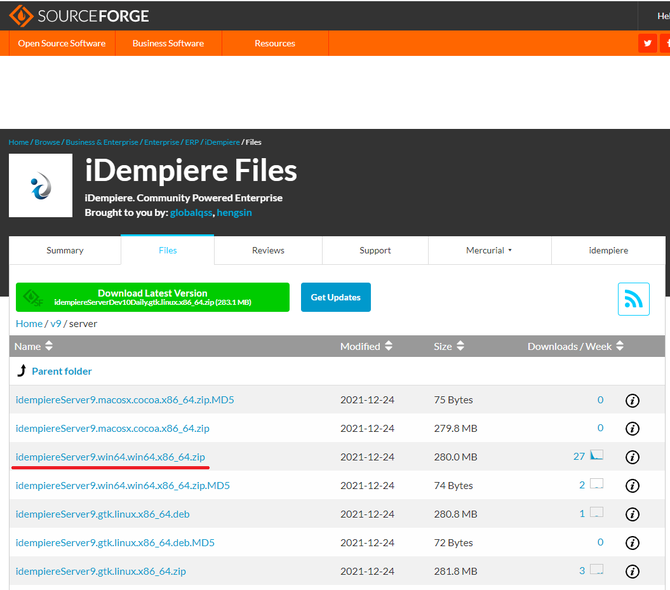Download idempiereServer9.gtk.linux.x86_64.deb
This screenshot has width=670, height=590.
pos(103,514)
